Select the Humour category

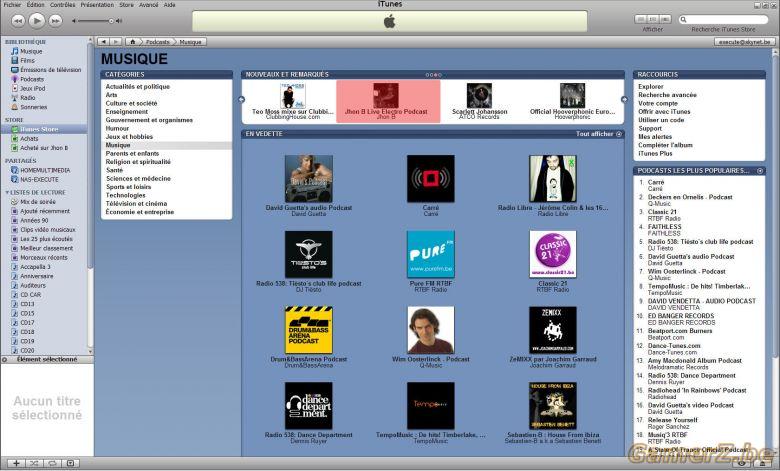[117, 128]
